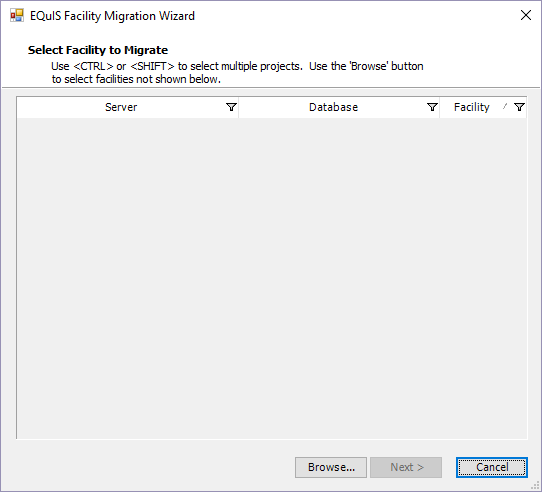This screenshot has width=542, height=492.
Task: Click the Browse... button
Action: [x=331, y=467]
